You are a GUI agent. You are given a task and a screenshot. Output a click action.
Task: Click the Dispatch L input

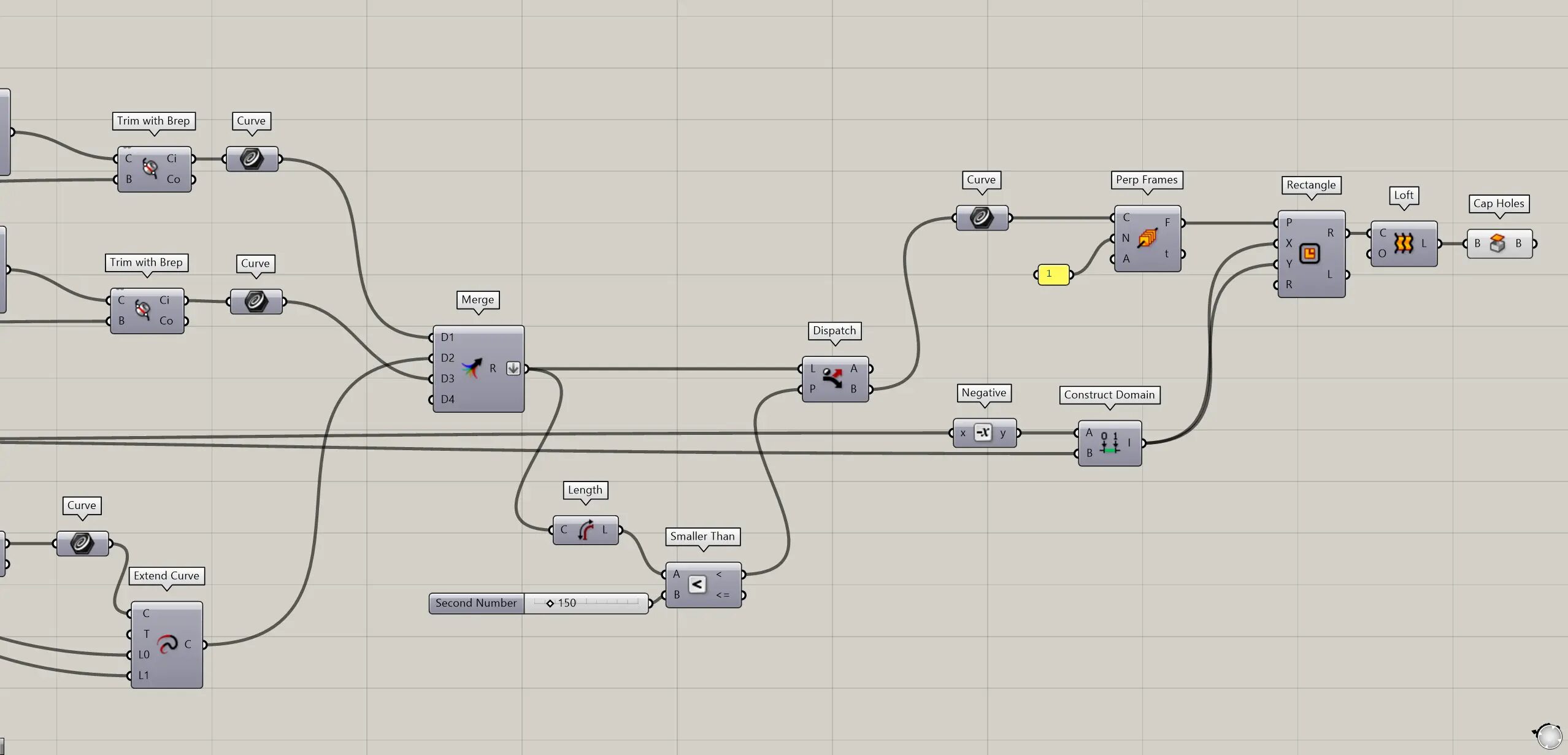point(812,369)
